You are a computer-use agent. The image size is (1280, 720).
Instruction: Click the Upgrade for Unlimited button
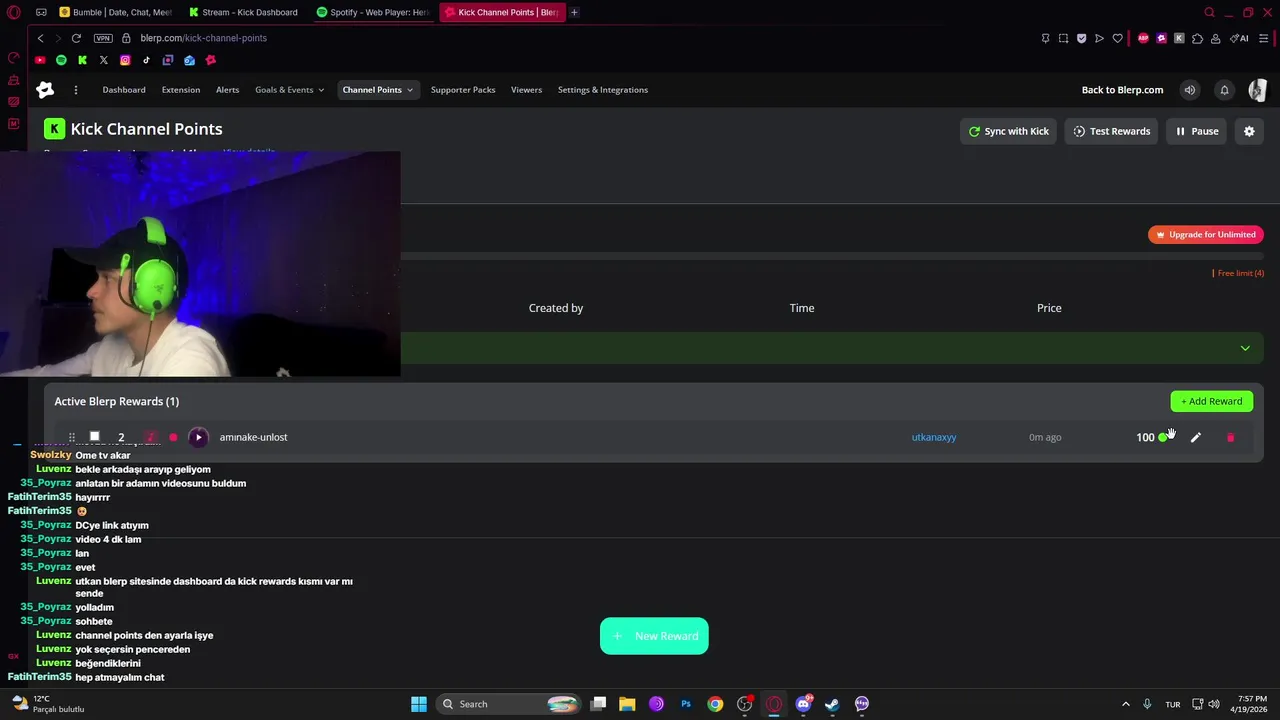click(x=1206, y=235)
